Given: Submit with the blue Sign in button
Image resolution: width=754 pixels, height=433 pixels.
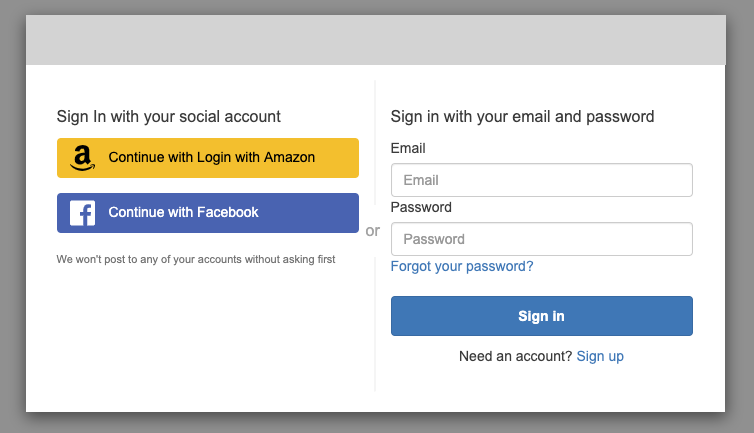Looking at the screenshot, I should click(541, 316).
